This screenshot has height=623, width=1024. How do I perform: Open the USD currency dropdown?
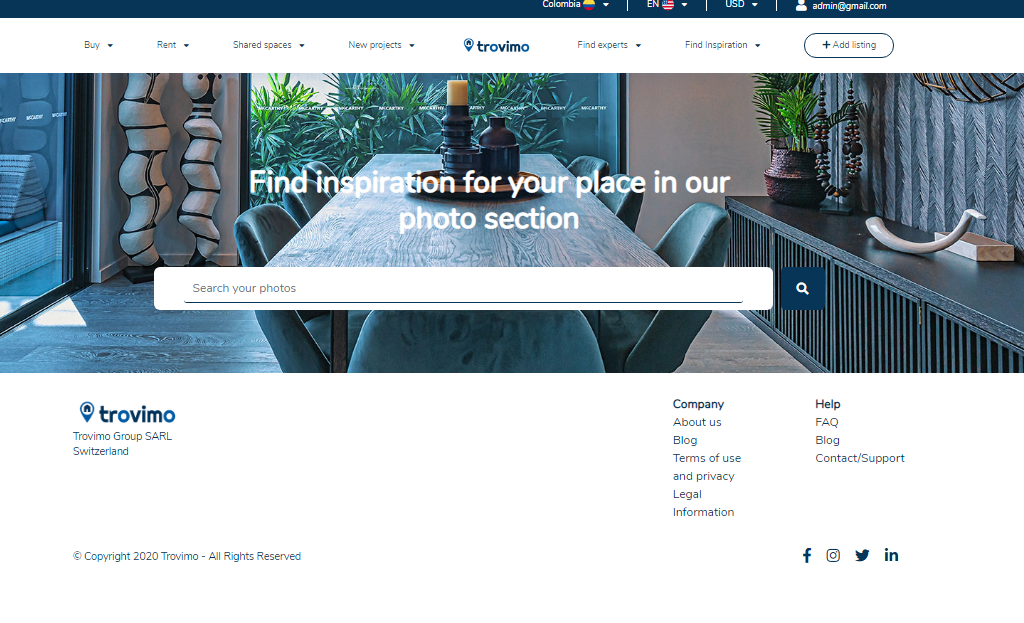741,5
